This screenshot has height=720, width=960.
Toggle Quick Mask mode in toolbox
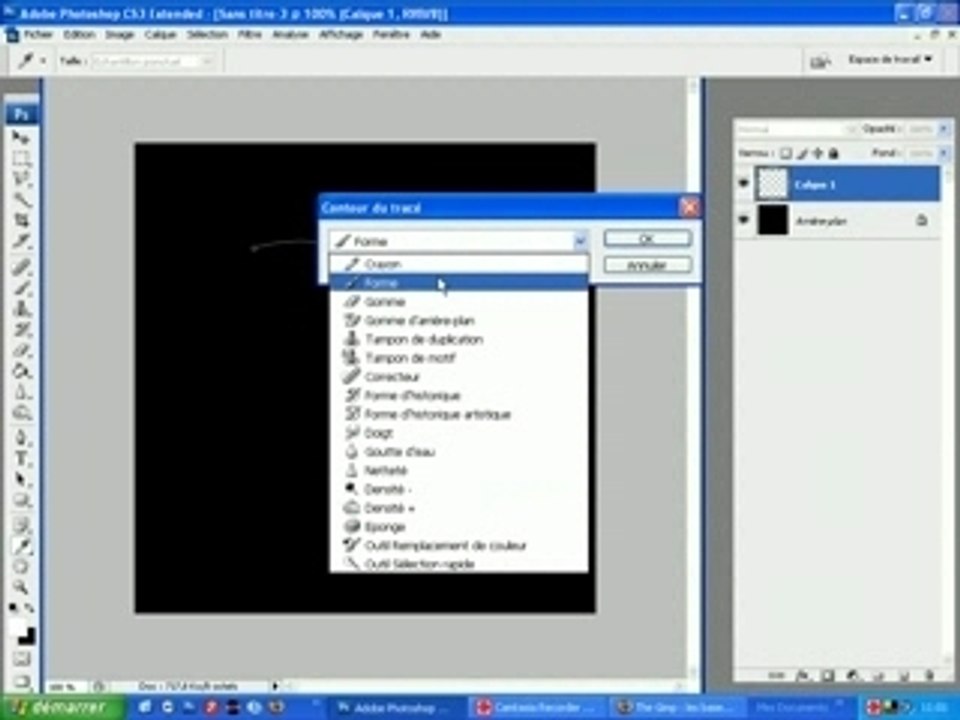click(x=21, y=659)
